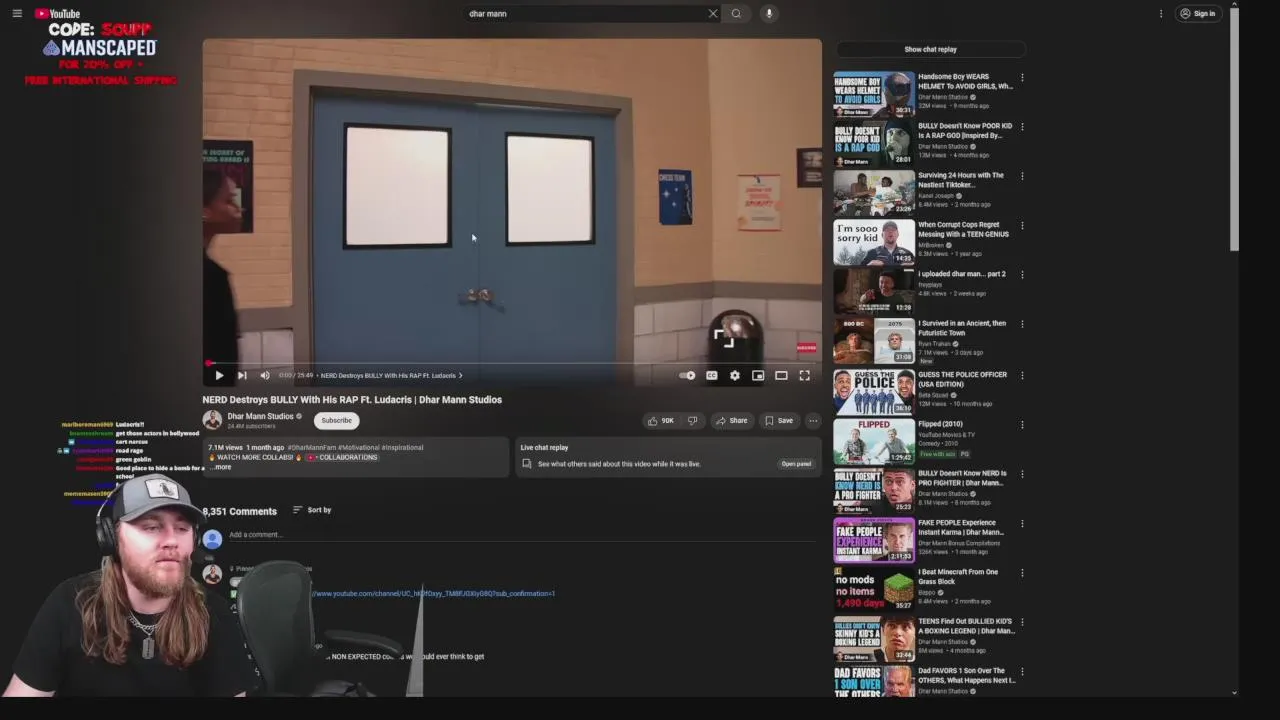Click the Add a comment field
This screenshot has width=1280, height=720.
520,535
